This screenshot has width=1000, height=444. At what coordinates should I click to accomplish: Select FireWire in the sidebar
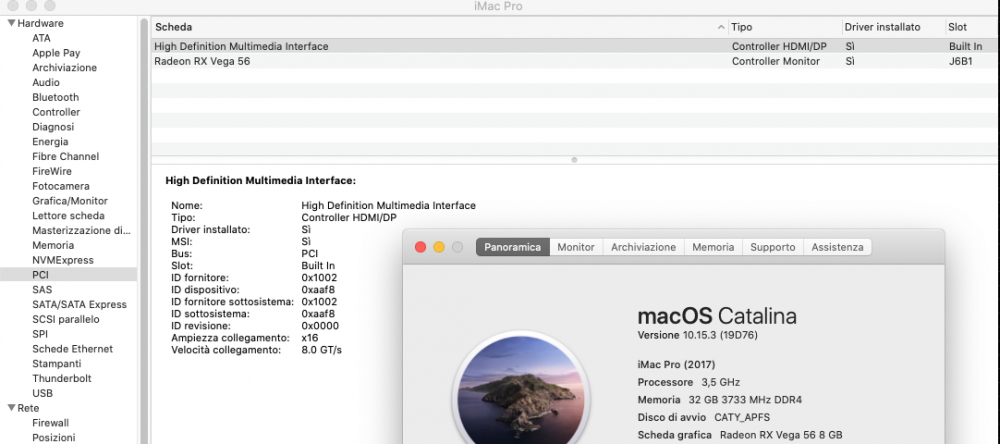tap(52, 171)
